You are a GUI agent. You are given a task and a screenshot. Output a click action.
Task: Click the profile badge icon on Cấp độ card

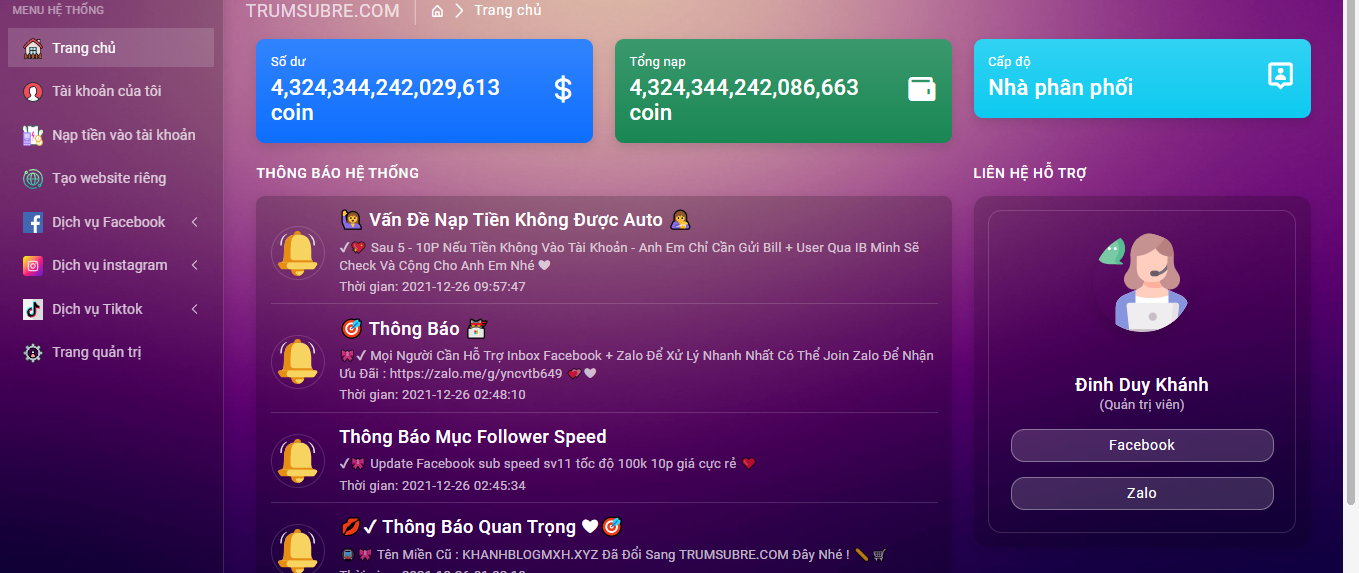1280,76
